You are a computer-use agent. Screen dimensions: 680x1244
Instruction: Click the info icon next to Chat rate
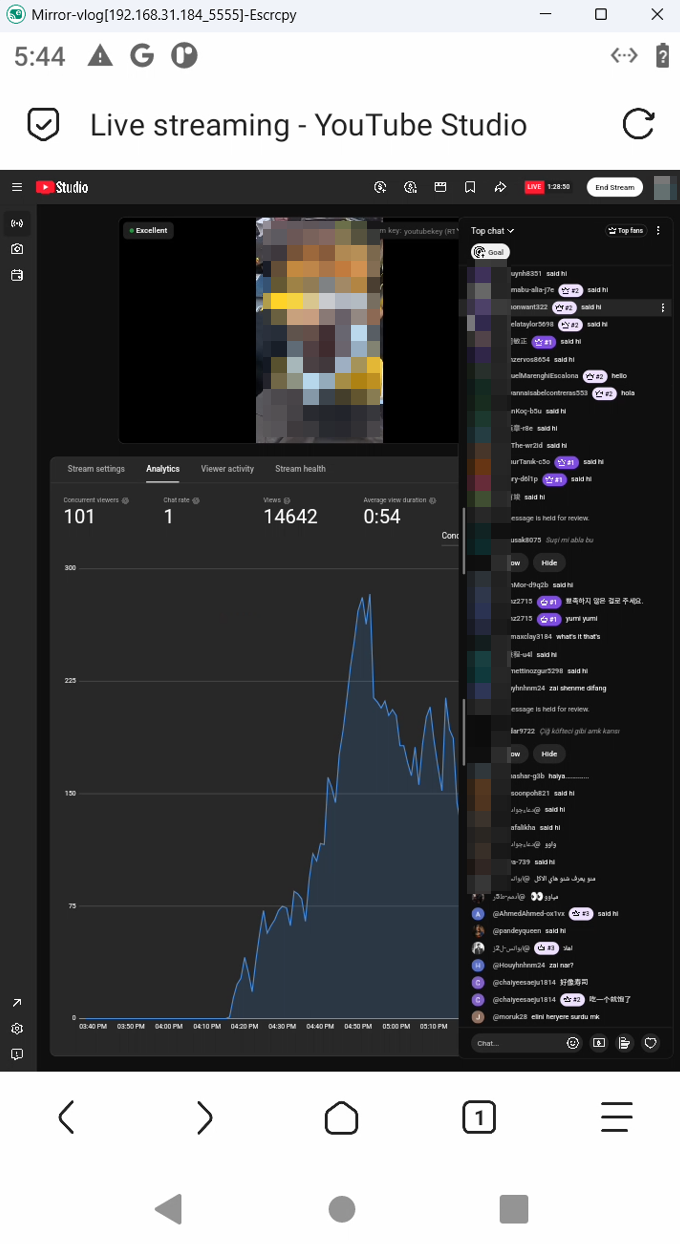pos(196,500)
